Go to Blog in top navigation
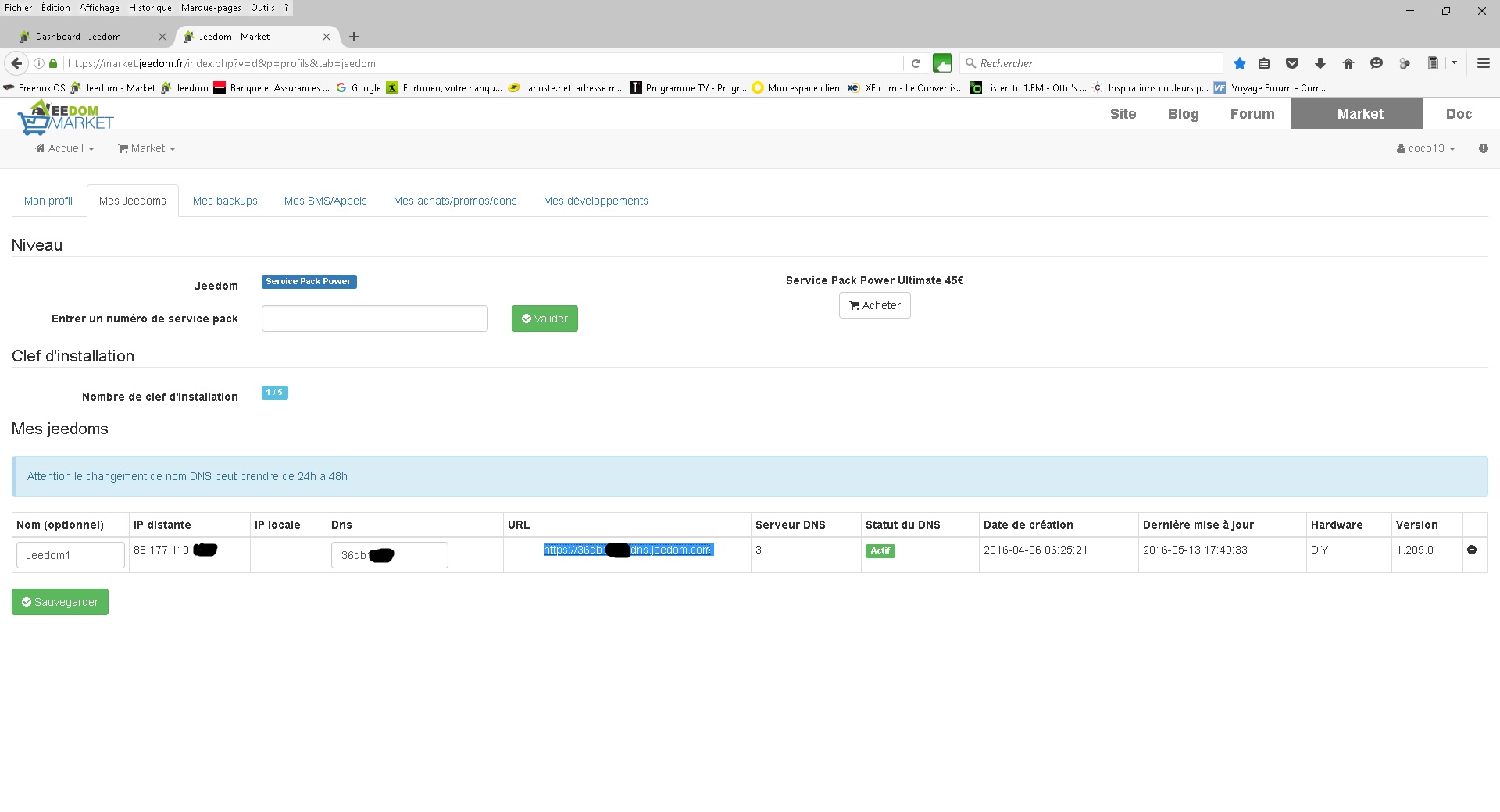 [1183, 114]
